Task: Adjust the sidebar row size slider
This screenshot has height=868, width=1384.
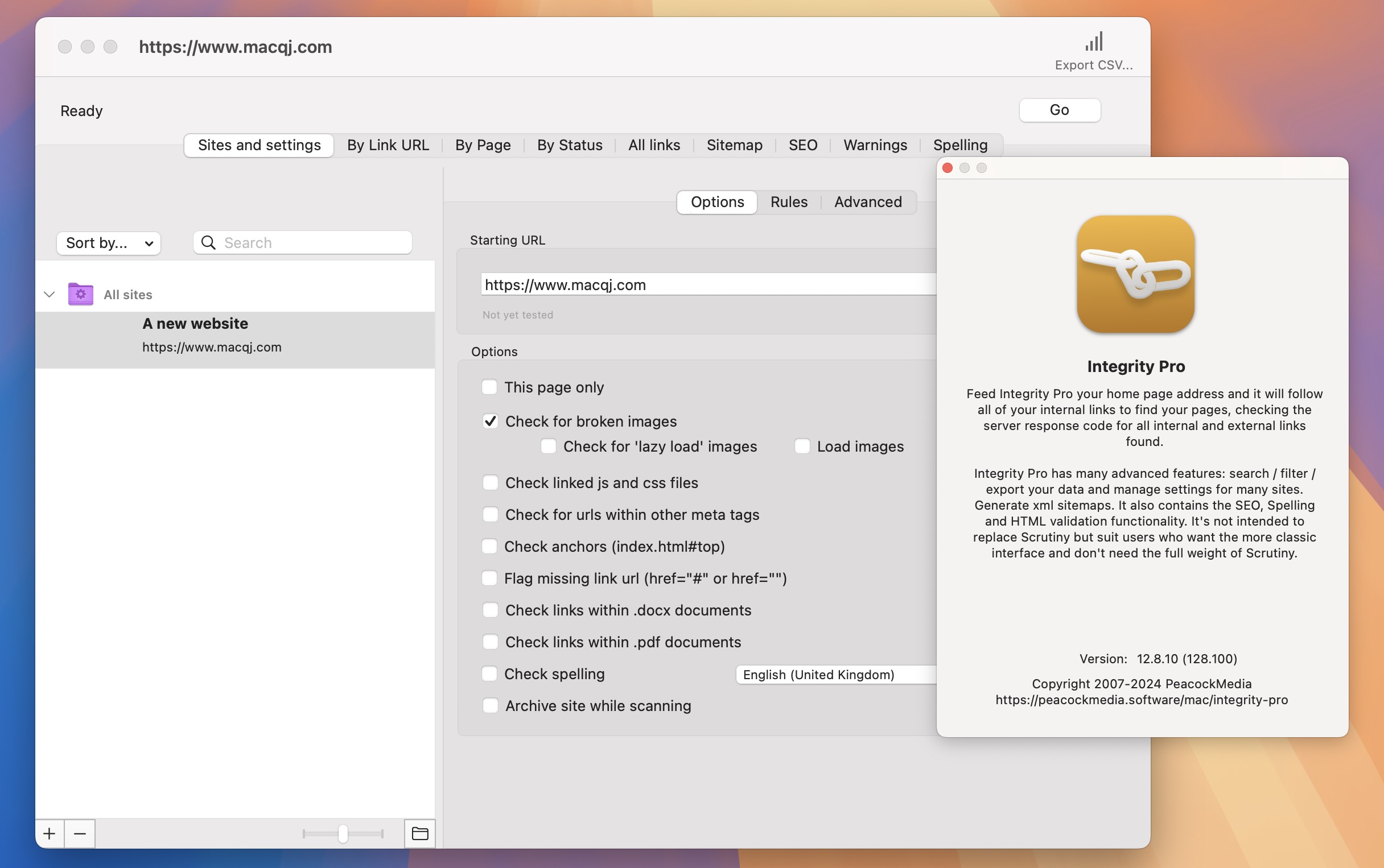Action: [343, 833]
